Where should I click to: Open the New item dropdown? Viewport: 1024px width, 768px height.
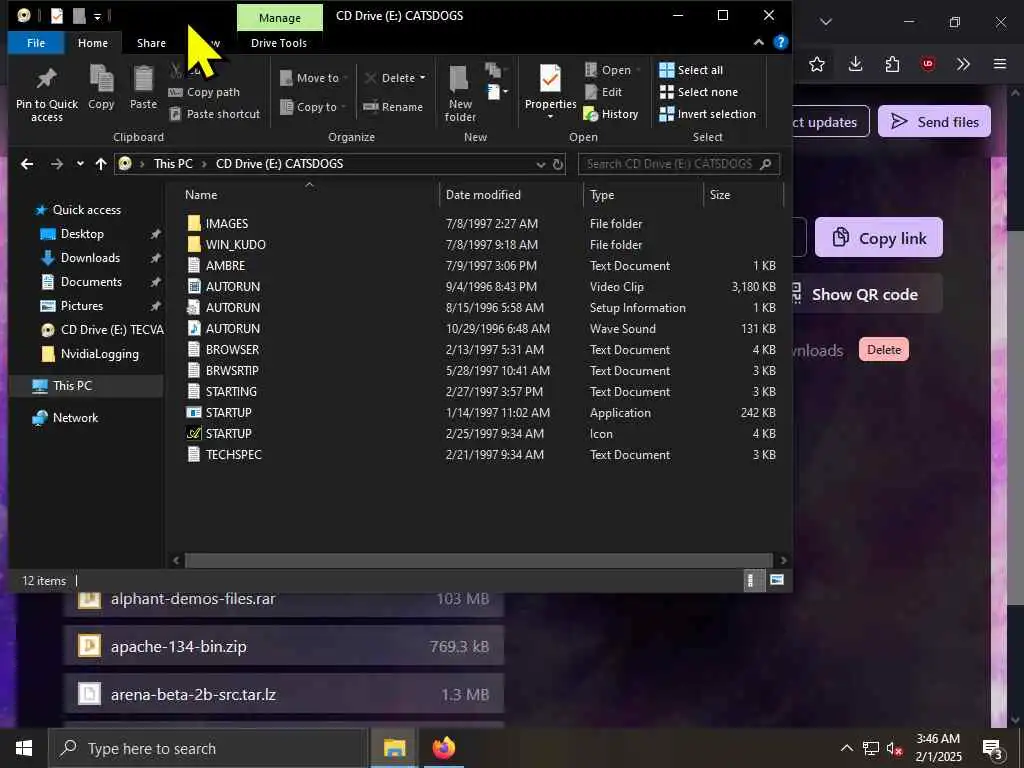498,92
